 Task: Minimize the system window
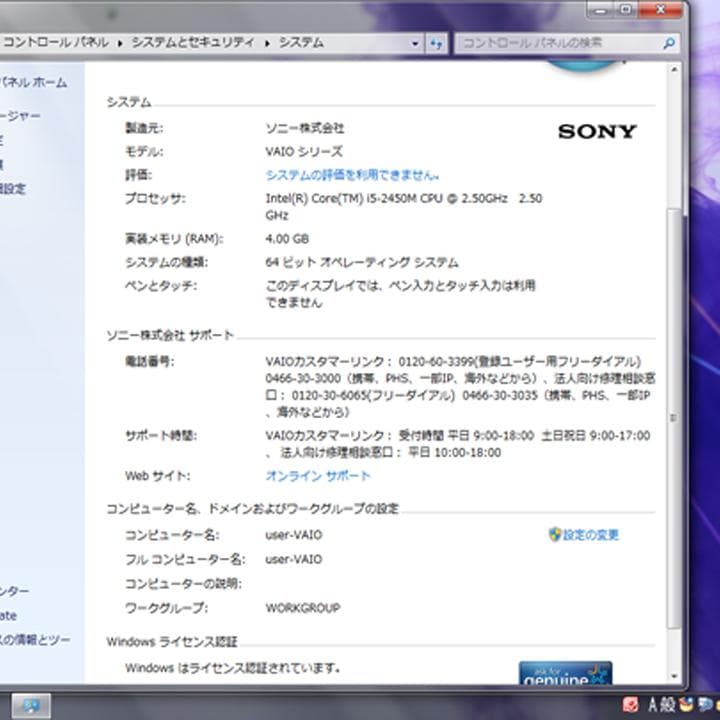(x=601, y=10)
